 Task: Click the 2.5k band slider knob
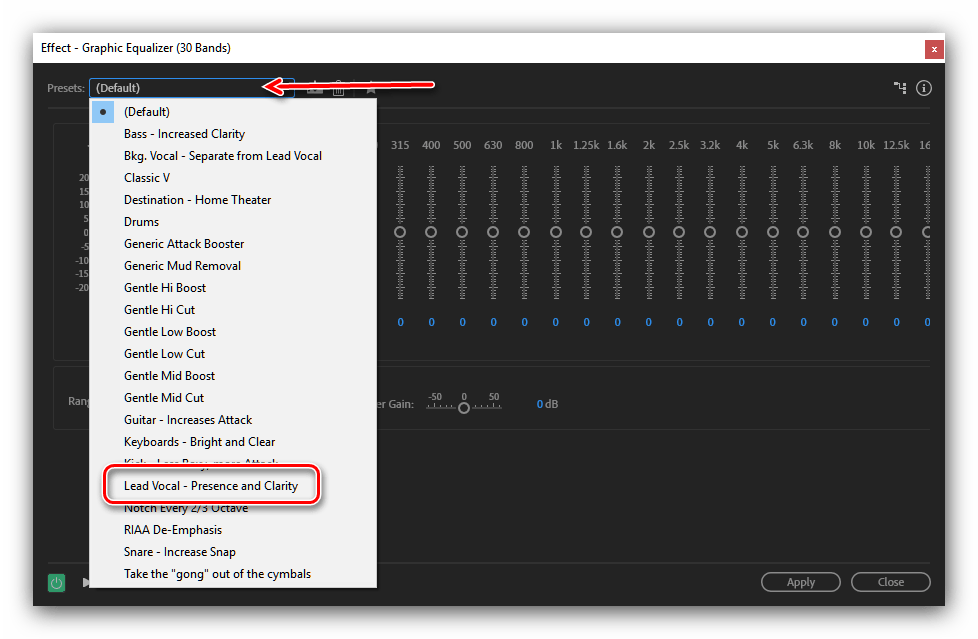click(x=679, y=232)
